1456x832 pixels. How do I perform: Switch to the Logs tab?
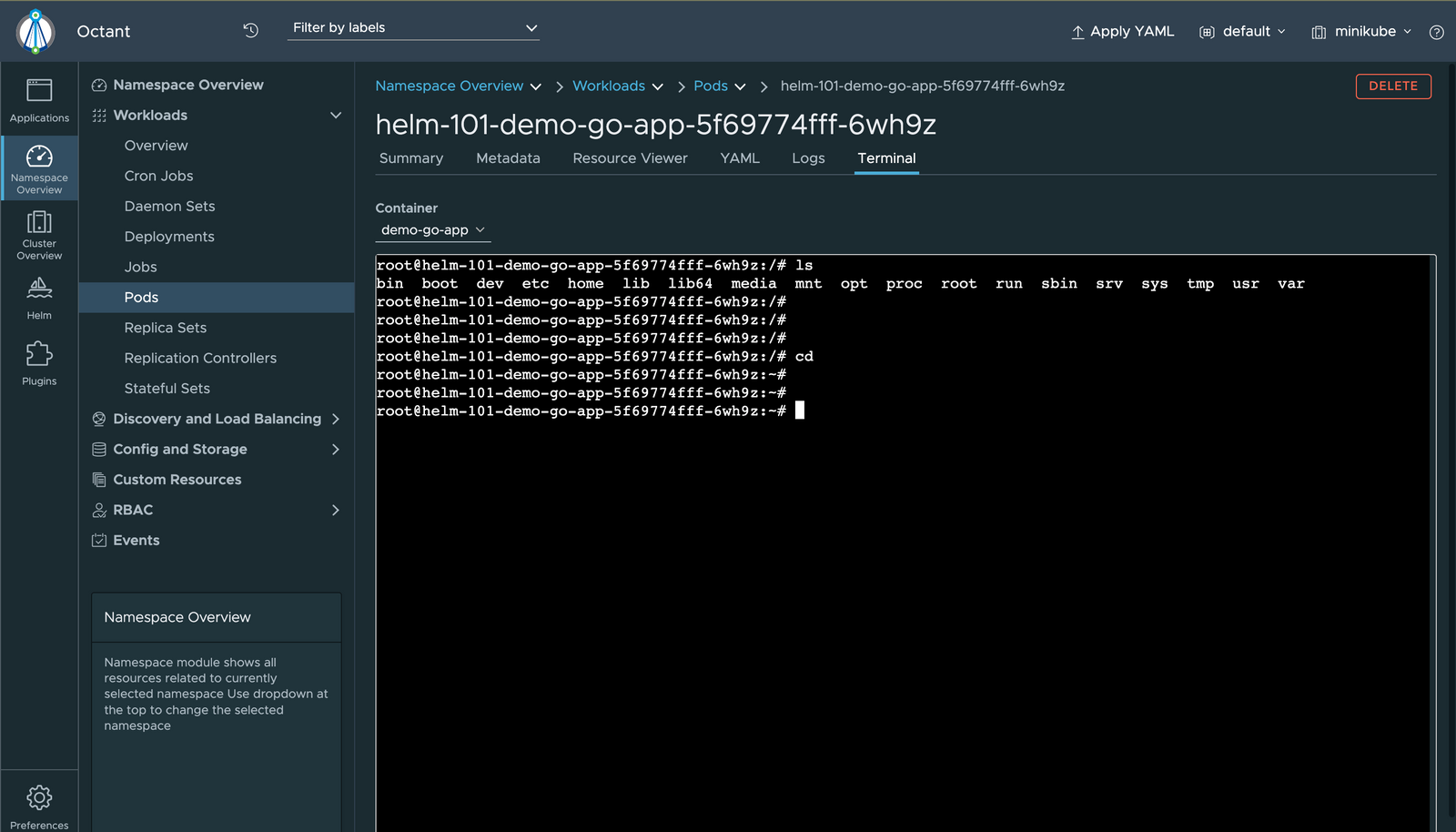[808, 157]
